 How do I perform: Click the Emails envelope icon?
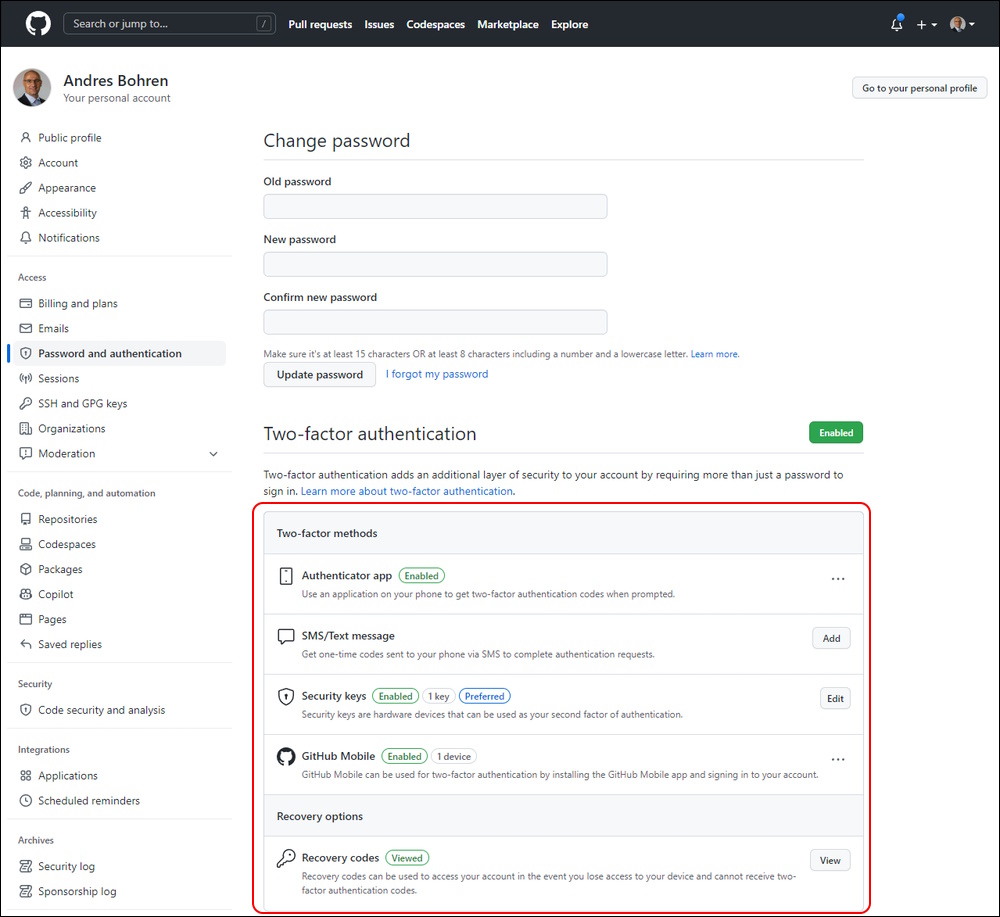coord(26,328)
